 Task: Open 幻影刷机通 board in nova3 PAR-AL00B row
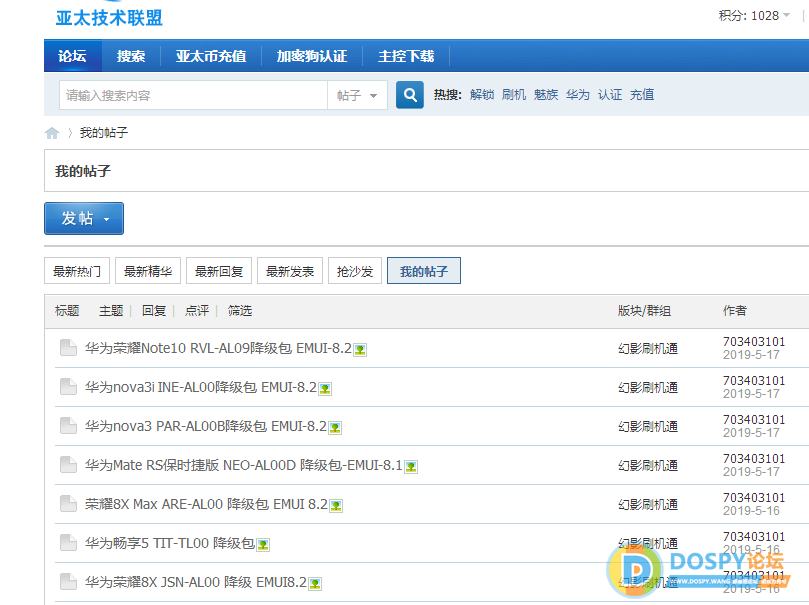648,427
